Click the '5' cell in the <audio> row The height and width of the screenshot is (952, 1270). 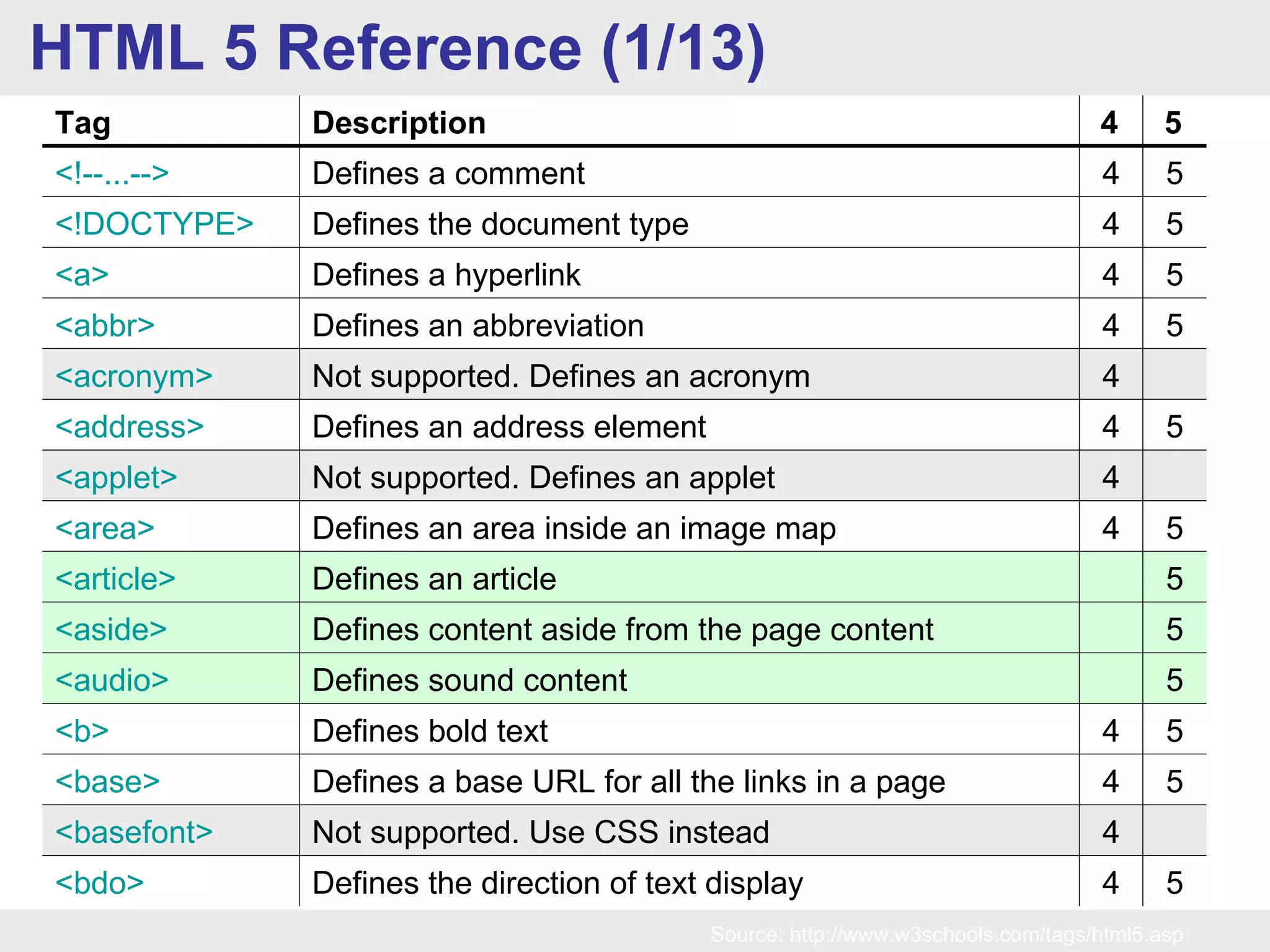(x=1175, y=681)
